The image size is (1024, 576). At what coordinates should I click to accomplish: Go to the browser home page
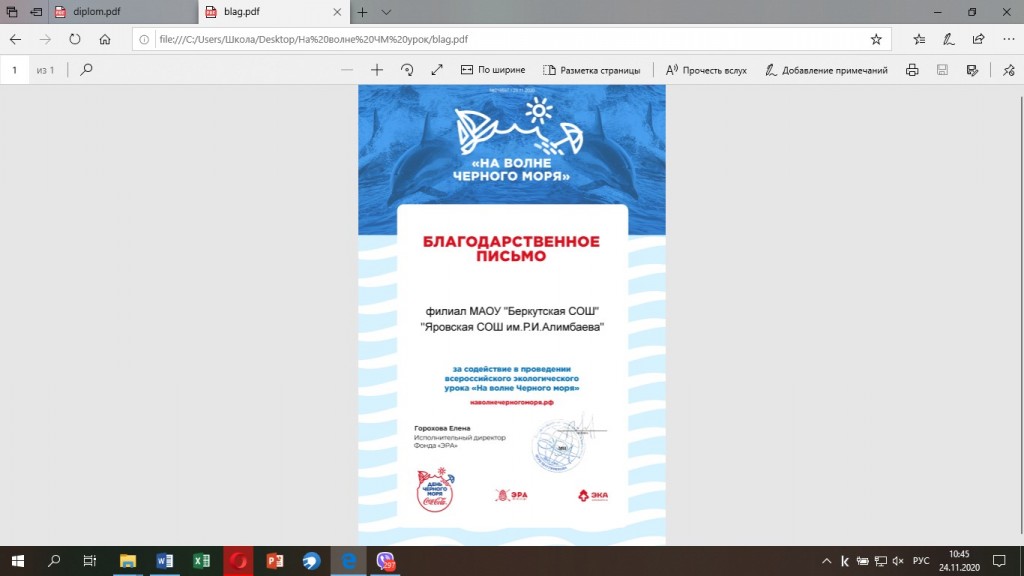coord(104,40)
